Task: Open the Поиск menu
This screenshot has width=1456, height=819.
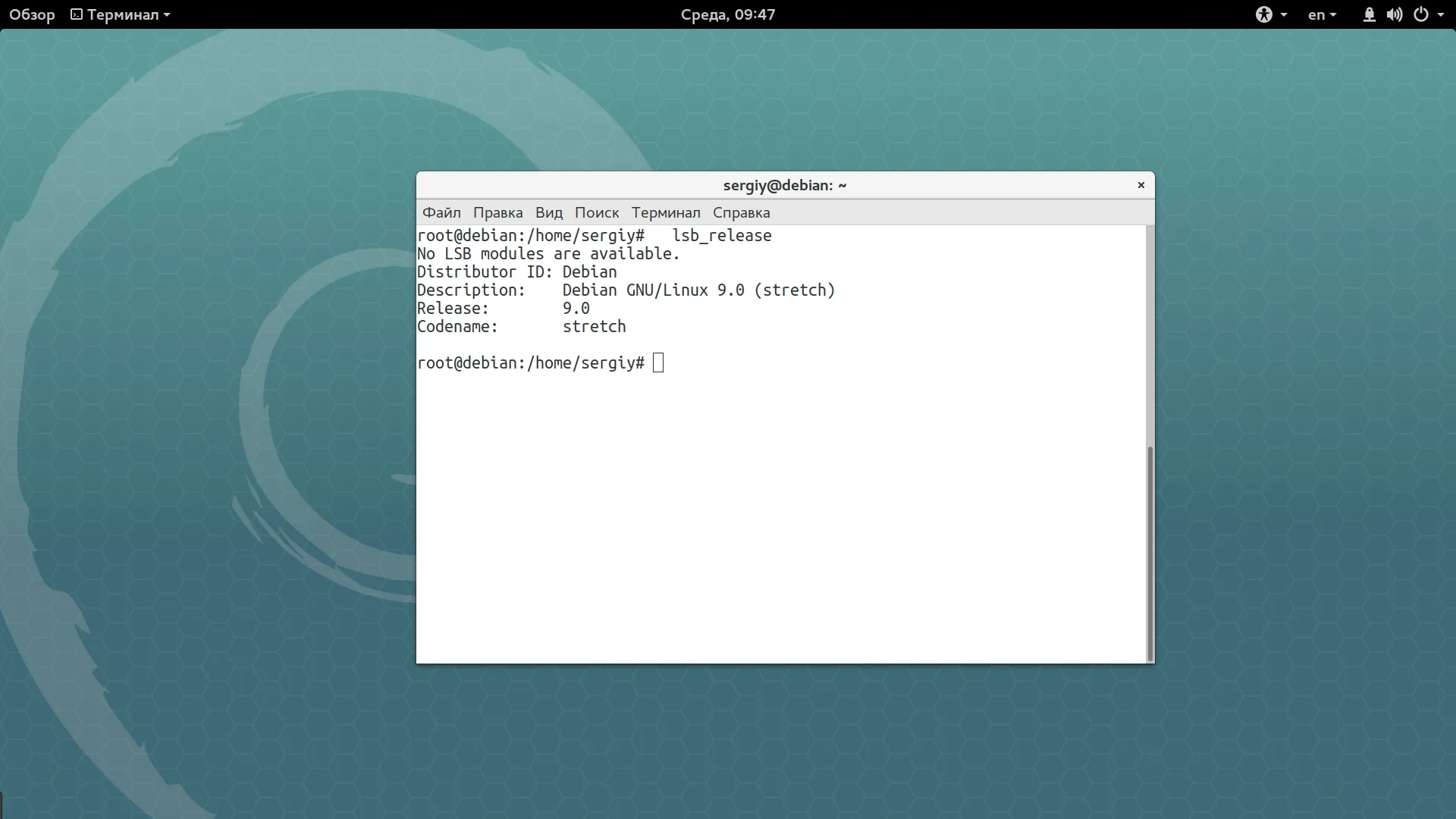Action: coord(596,212)
